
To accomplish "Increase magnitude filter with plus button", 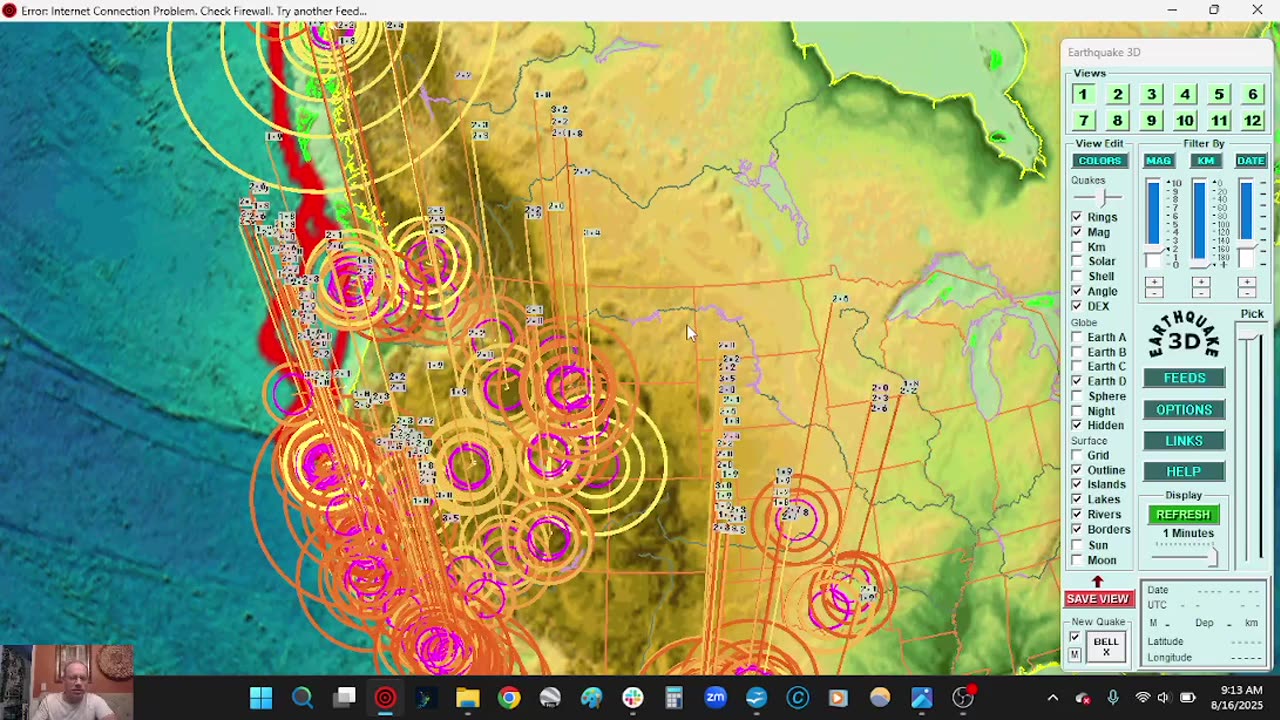I will click(1154, 283).
